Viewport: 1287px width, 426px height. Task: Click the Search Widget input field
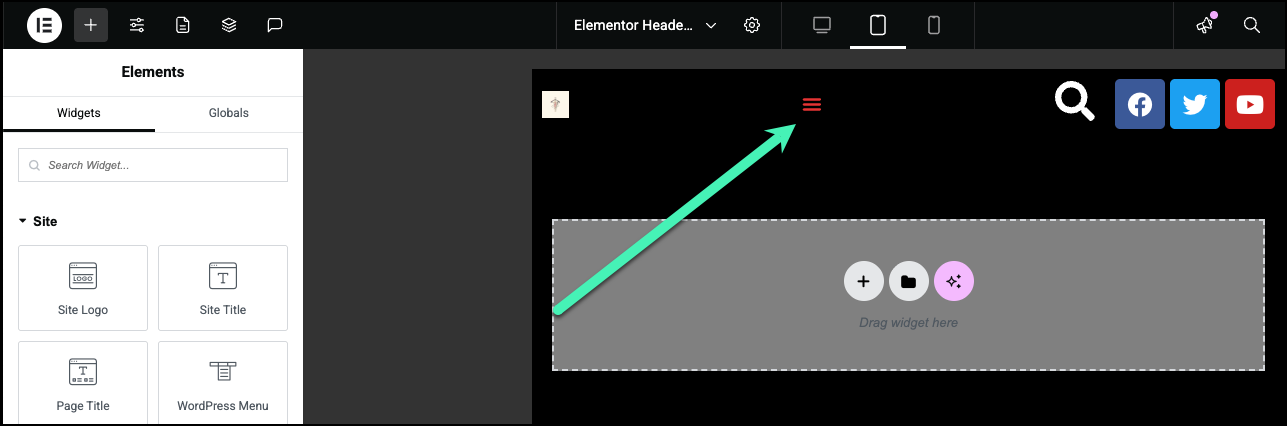pos(153,165)
